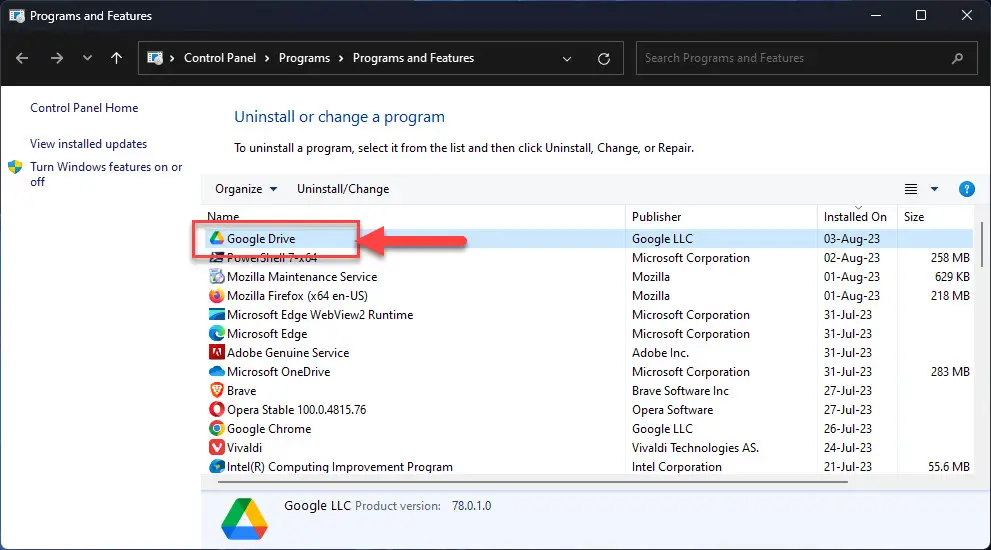The image size is (991, 550).
Task: Click Intel Computing Improvement Program icon
Action: pyautogui.click(x=217, y=466)
